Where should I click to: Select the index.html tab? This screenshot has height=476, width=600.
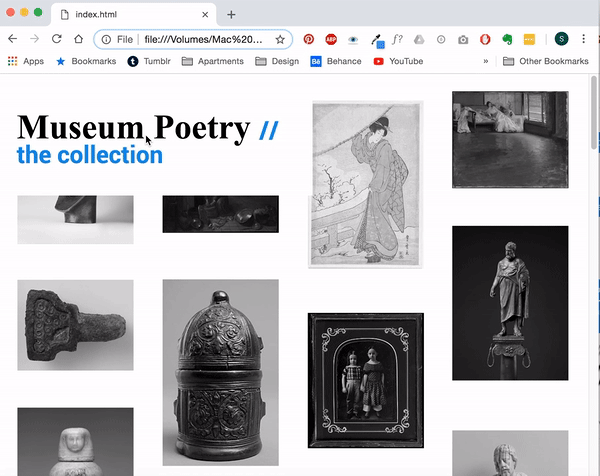(134, 15)
